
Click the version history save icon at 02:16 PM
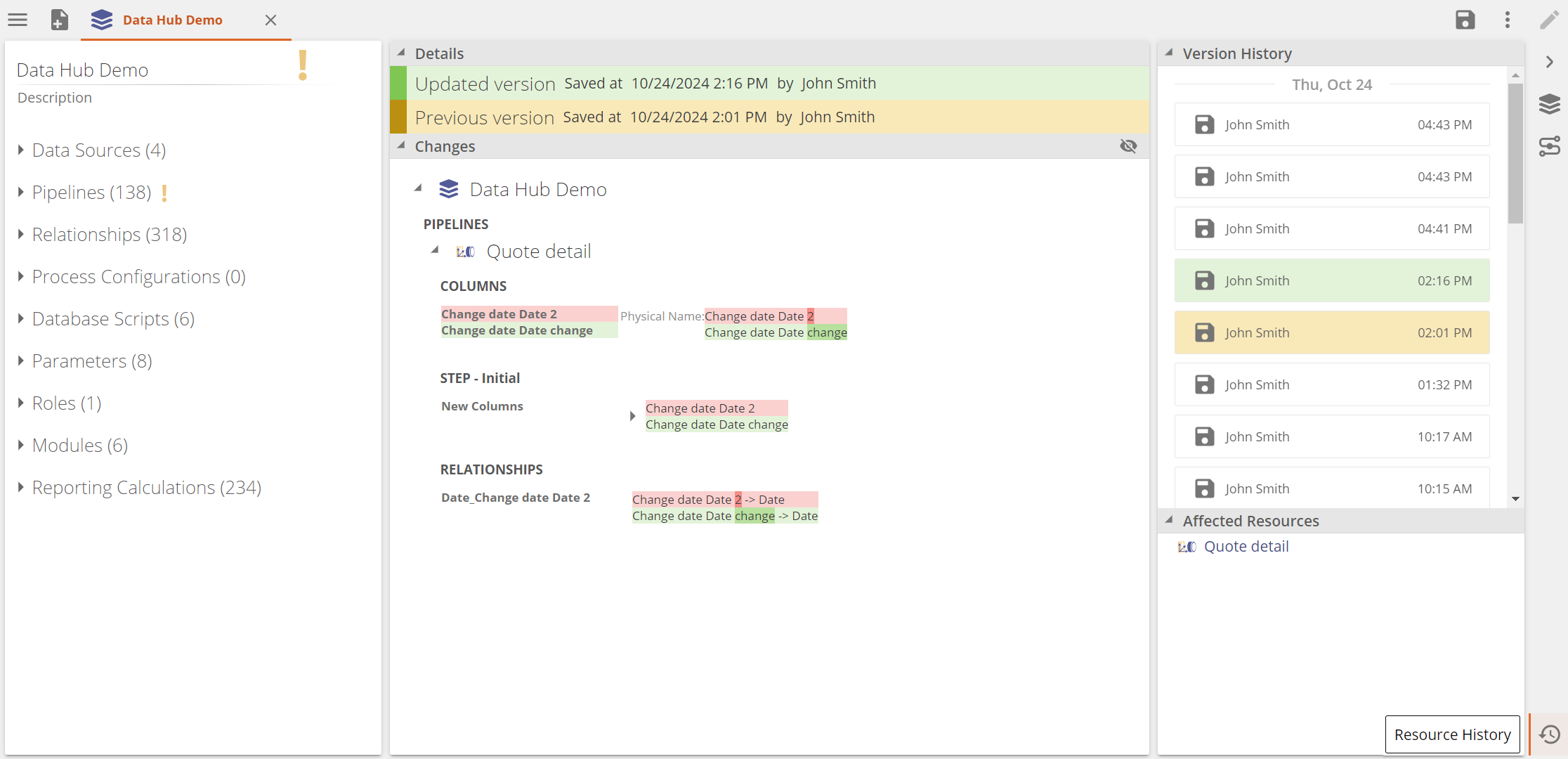(1204, 280)
